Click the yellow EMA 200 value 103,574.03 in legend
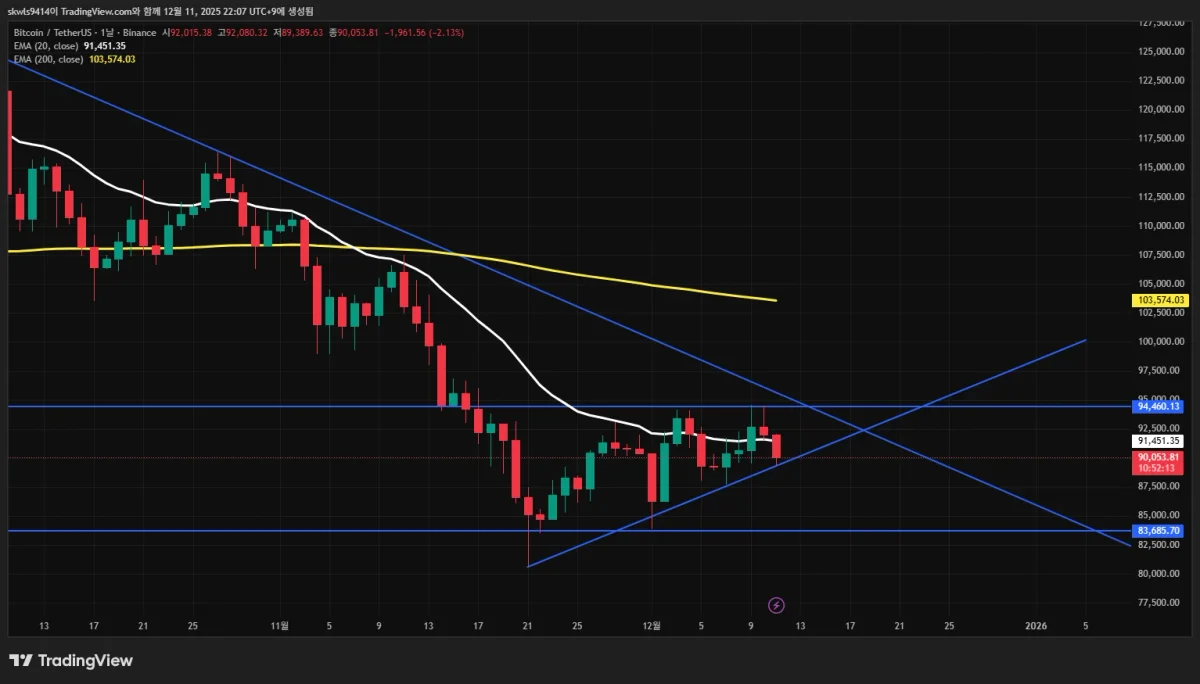 [x=112, y=59]
